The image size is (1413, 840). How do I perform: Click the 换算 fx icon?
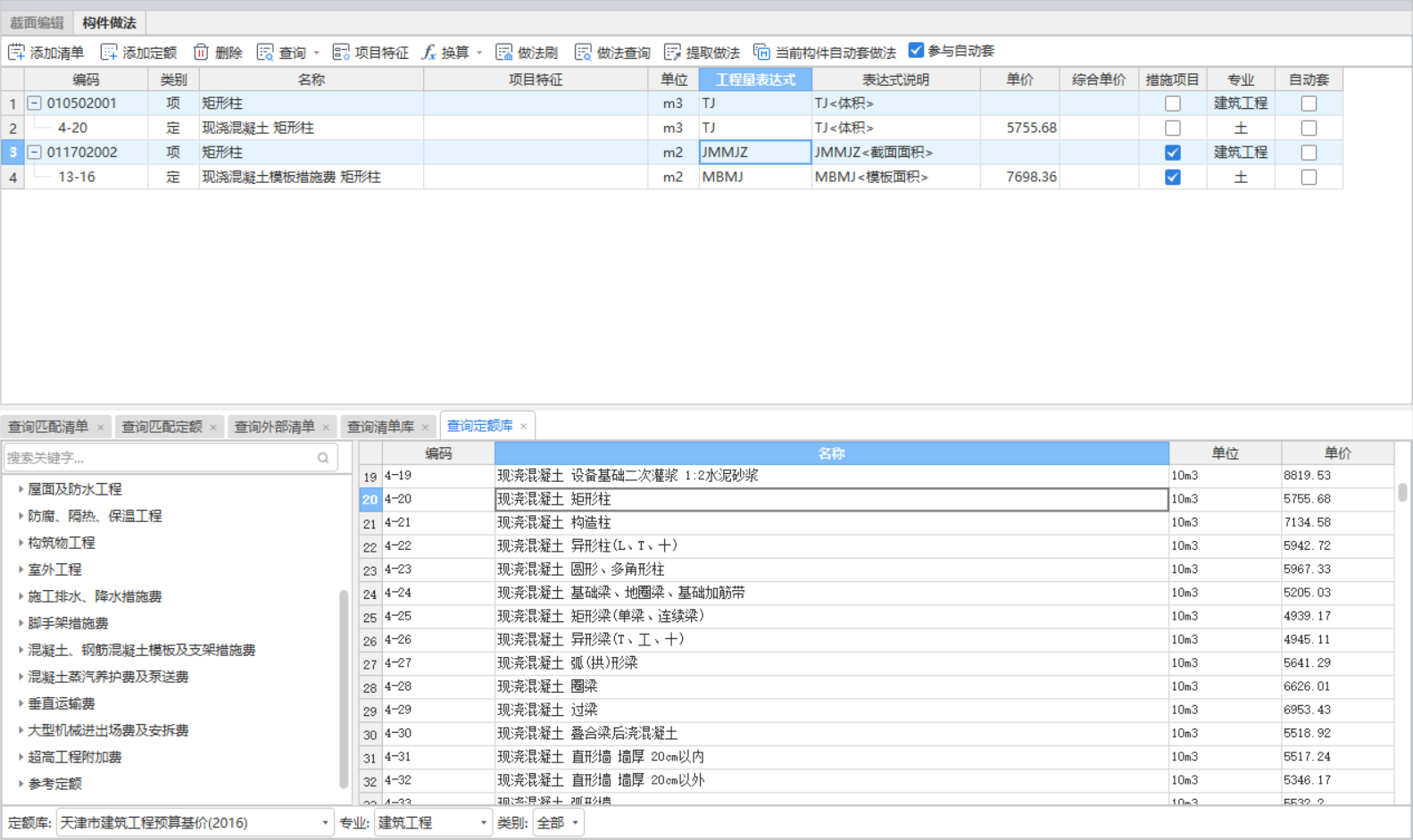[428, 53]
